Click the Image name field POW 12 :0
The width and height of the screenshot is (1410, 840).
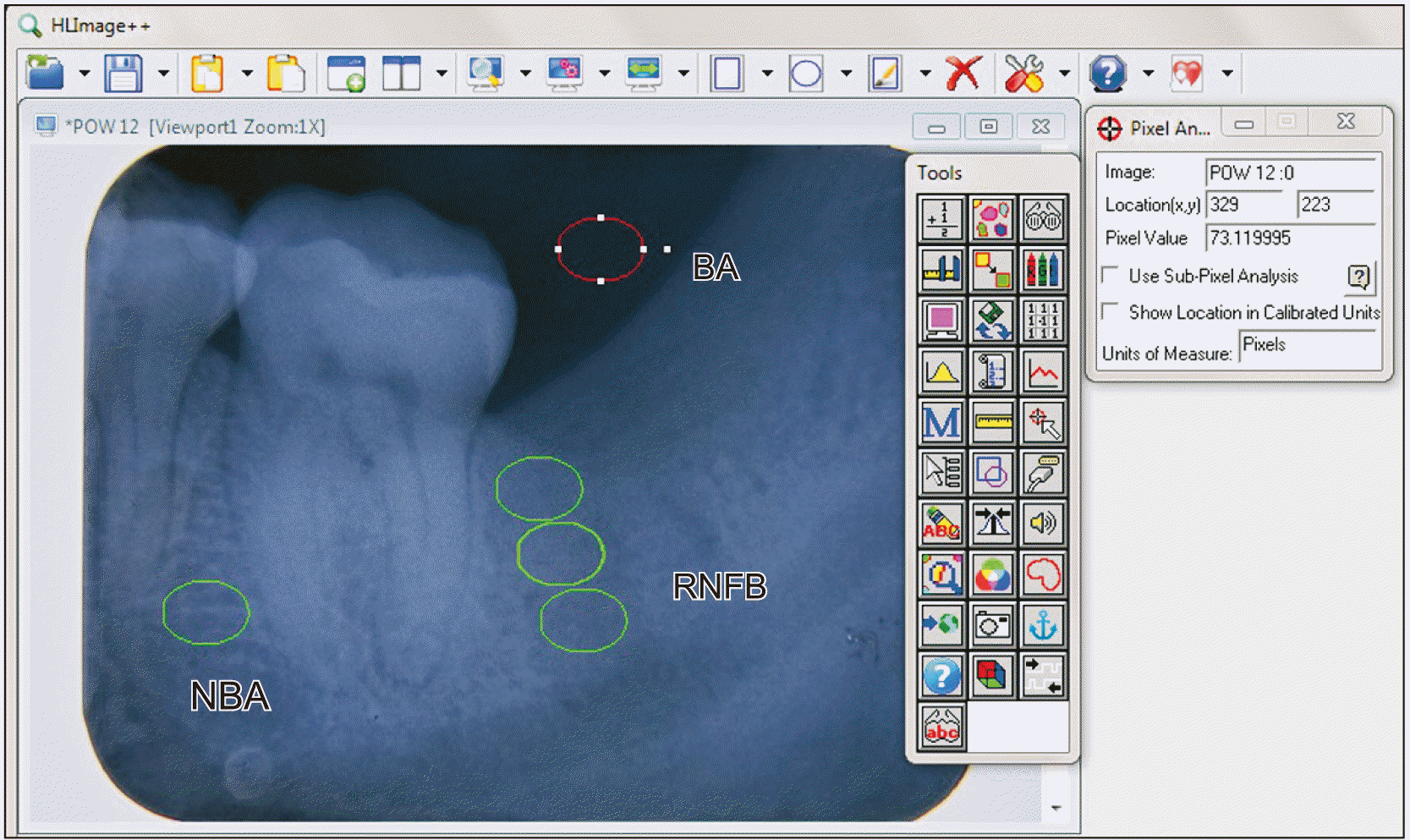[1292, 173]
